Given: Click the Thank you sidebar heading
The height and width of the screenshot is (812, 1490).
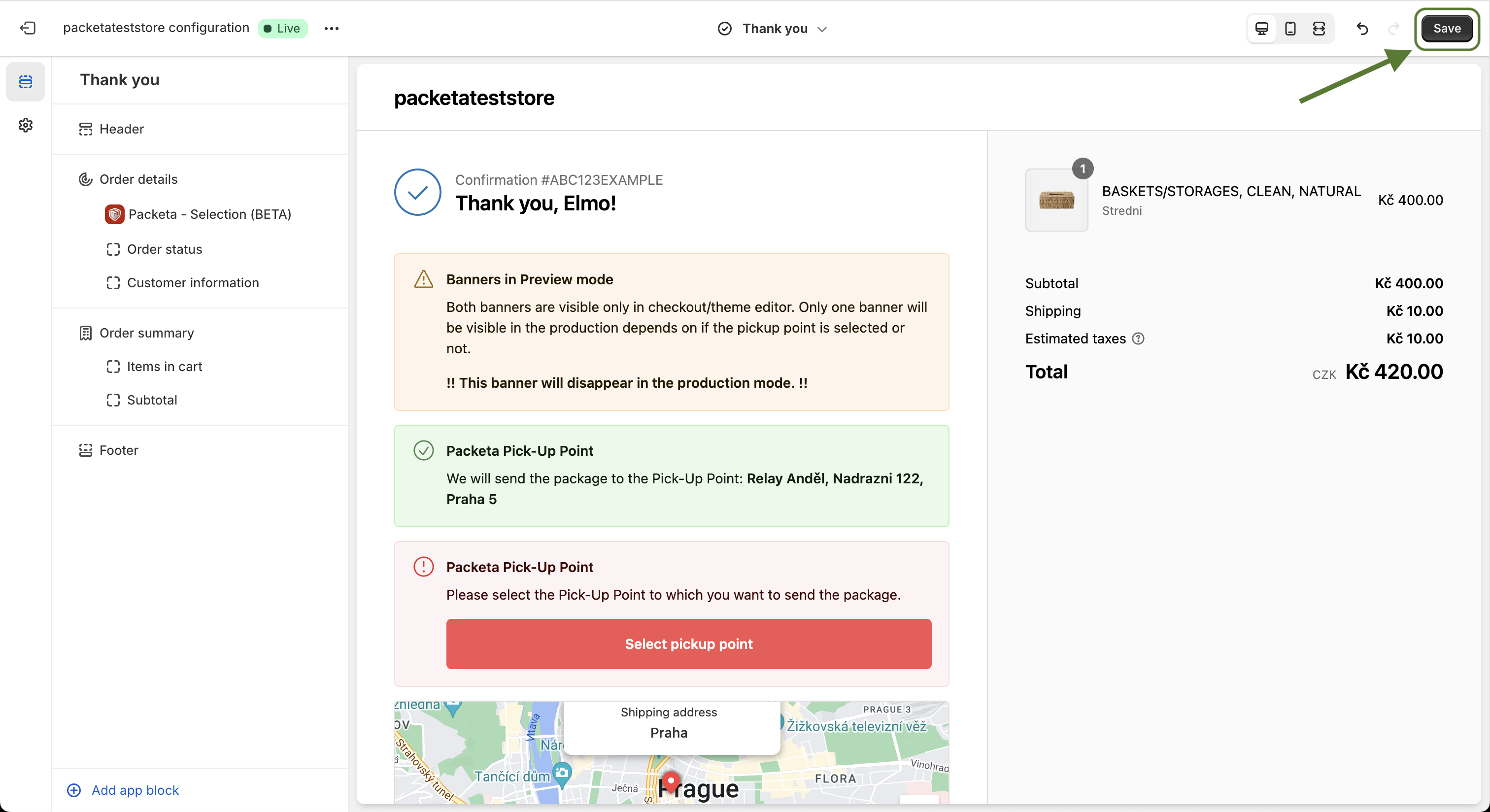Looking at the screenshot, I should pos(120,80).
